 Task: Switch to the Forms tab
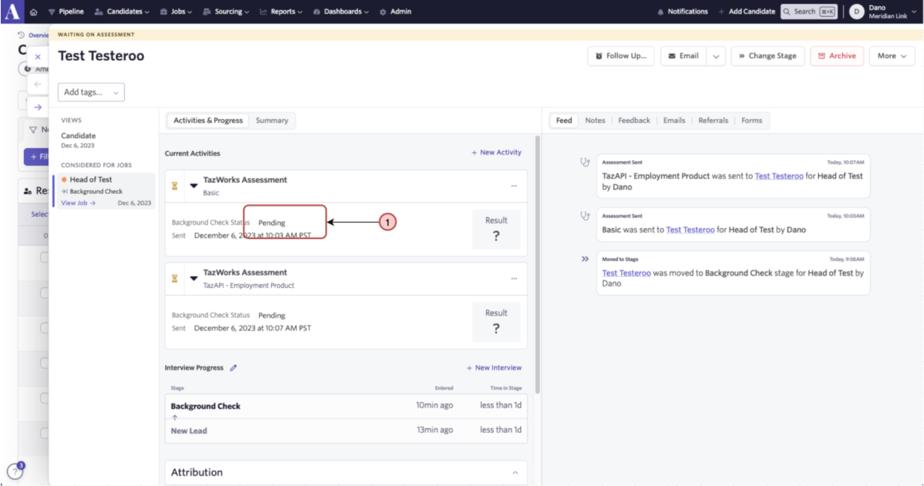[x=751, y=120]
